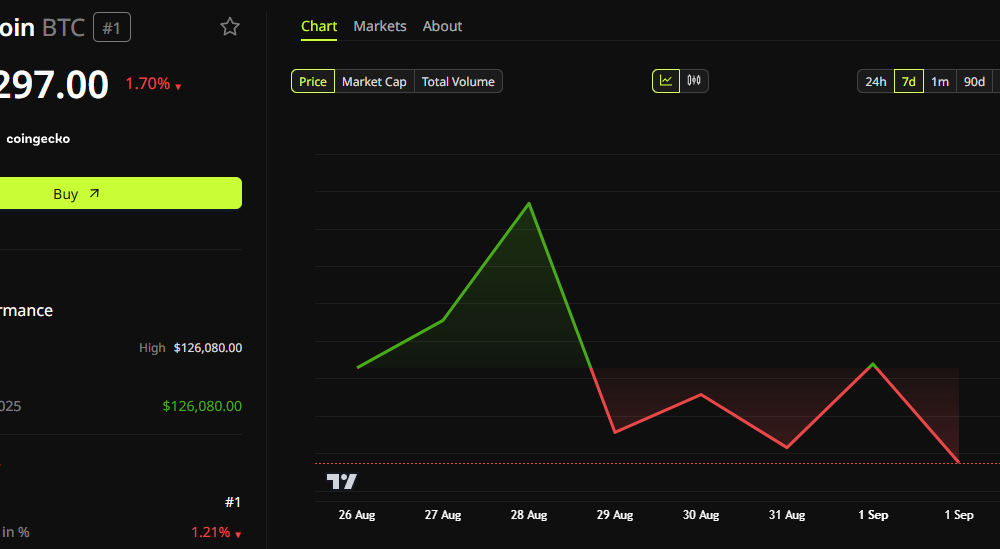Open the About tab

tap(442, 26)
